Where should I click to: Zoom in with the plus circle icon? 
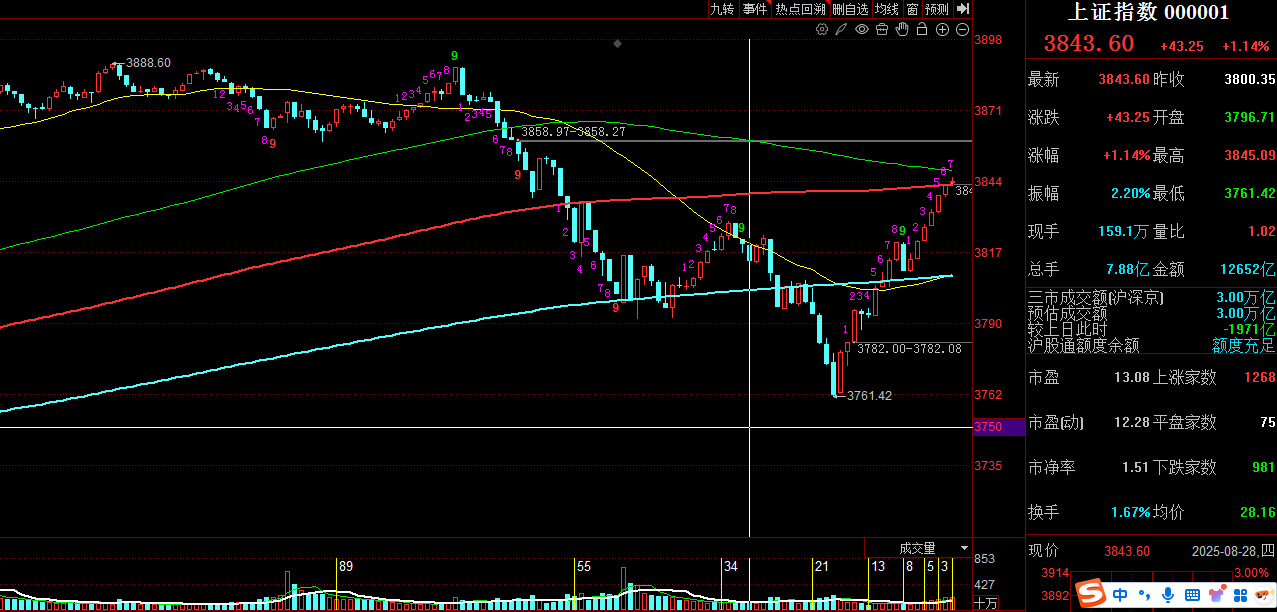pyautogui.click(x=942, y=30)
